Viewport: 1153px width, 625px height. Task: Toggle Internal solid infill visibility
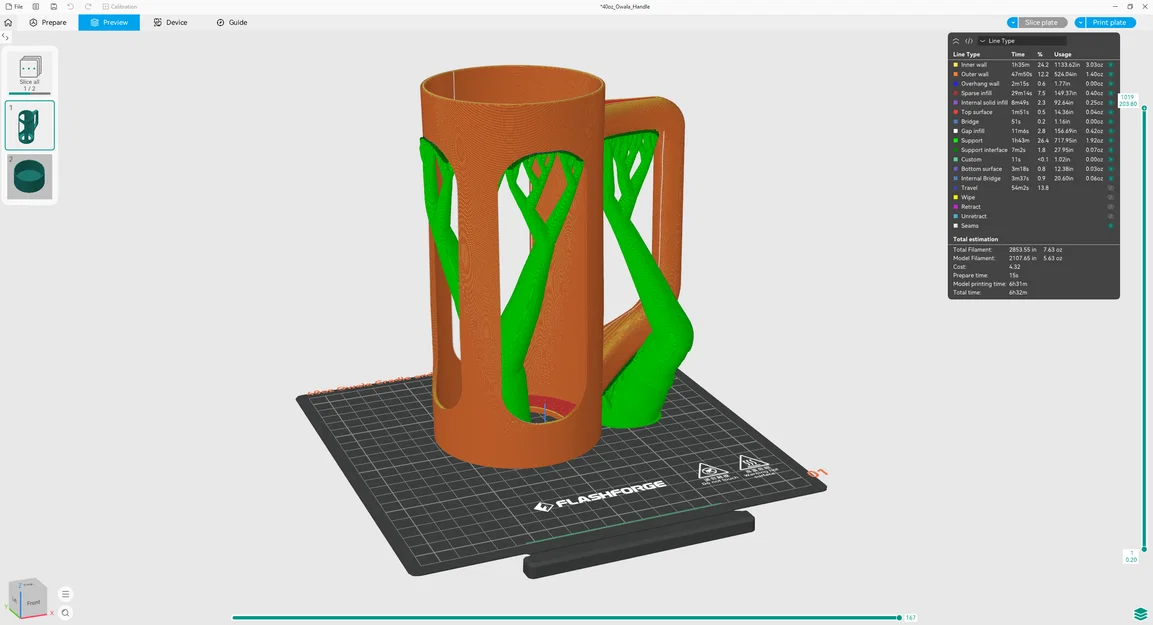(x=1111, y=103)
